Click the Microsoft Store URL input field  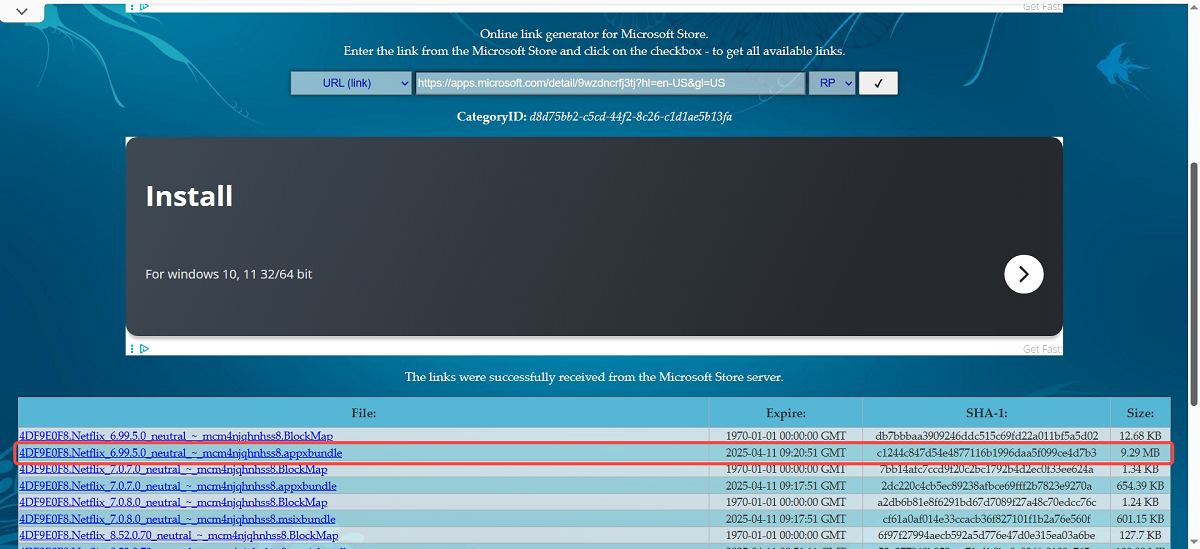[610, 83]
